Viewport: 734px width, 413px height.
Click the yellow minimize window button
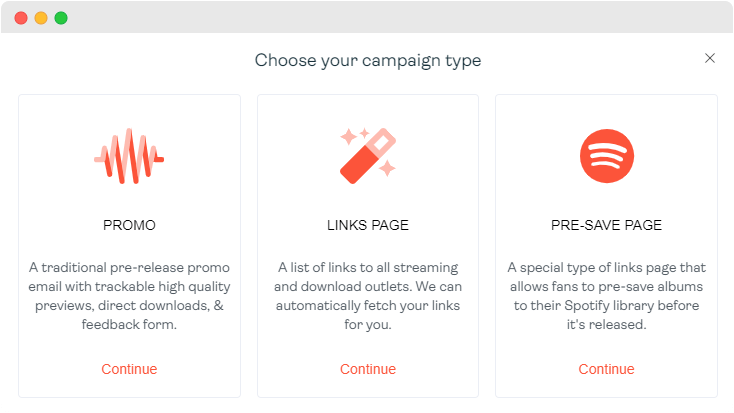coord(41,18)
